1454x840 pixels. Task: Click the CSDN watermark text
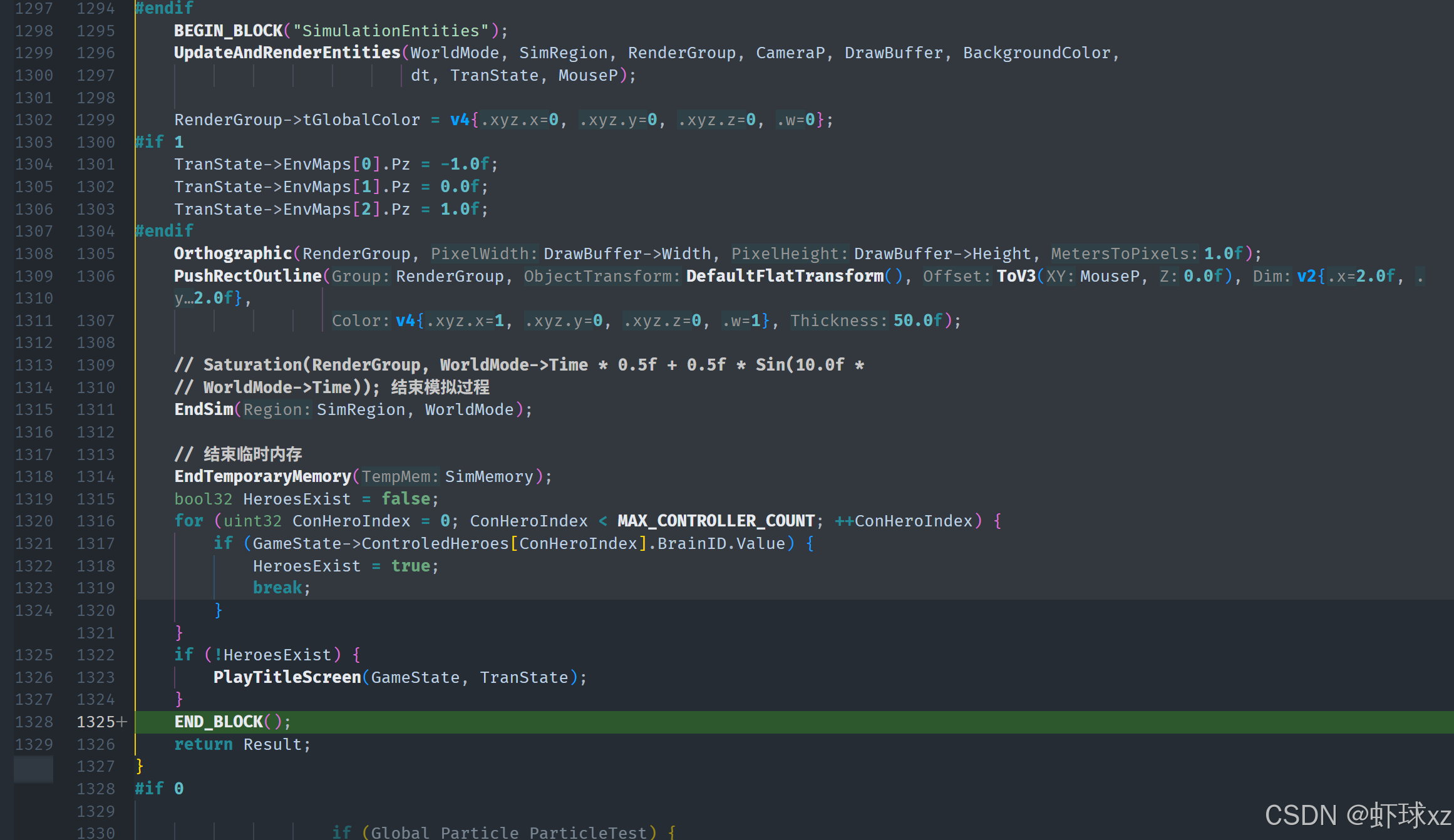coord(1357,815)
